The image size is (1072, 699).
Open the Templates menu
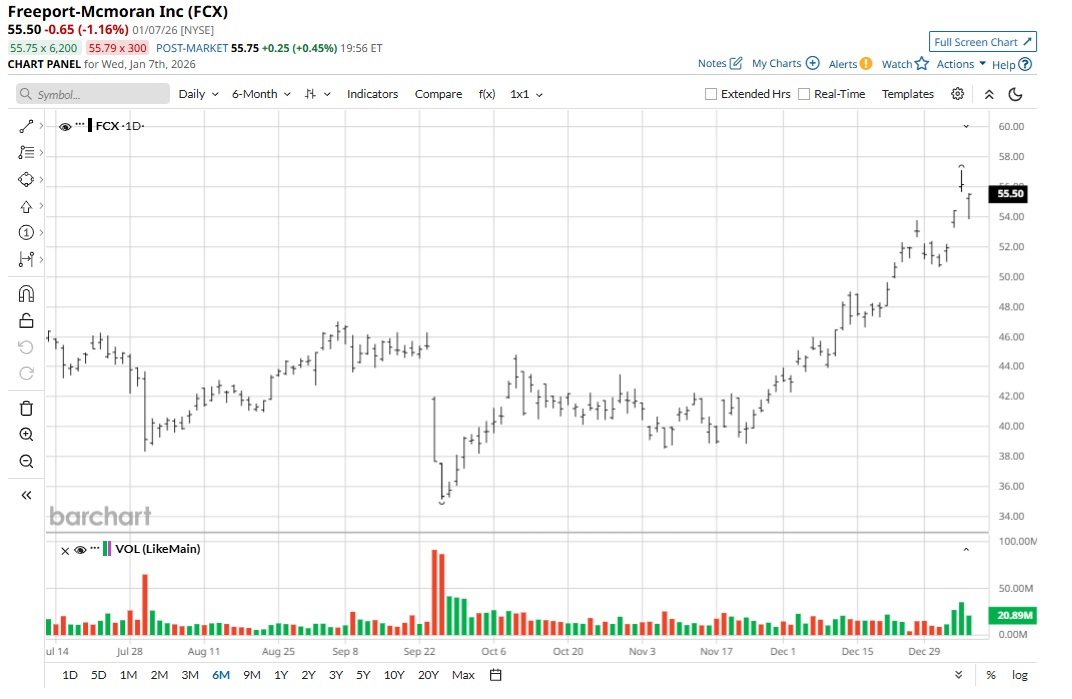pyautogui.click(x=907, y=94)
